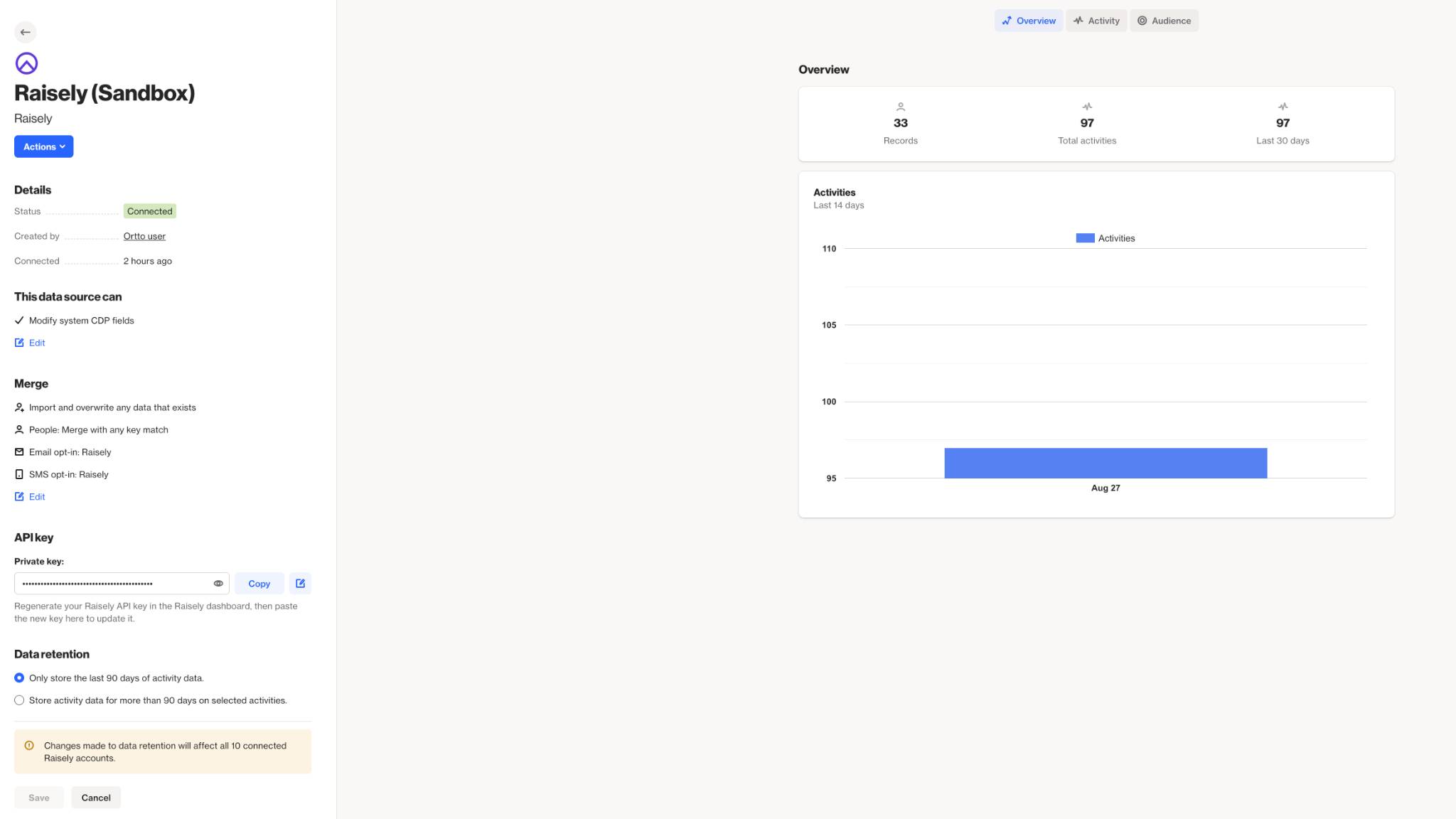Click the warning icon in the retention notice
This screenshot has width=1456, height=819.
(29, 746)
